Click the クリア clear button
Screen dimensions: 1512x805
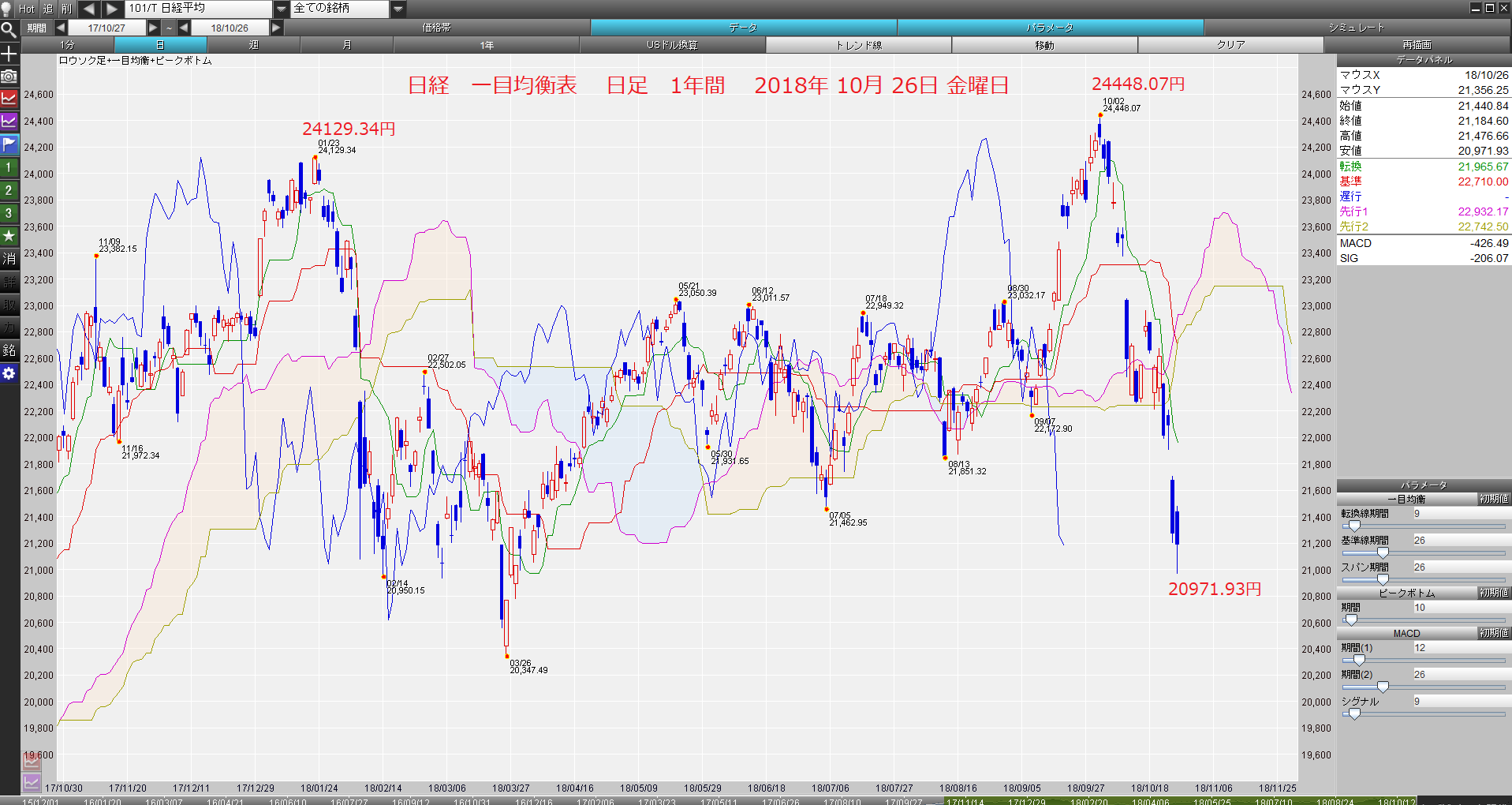pos(1231,45)
